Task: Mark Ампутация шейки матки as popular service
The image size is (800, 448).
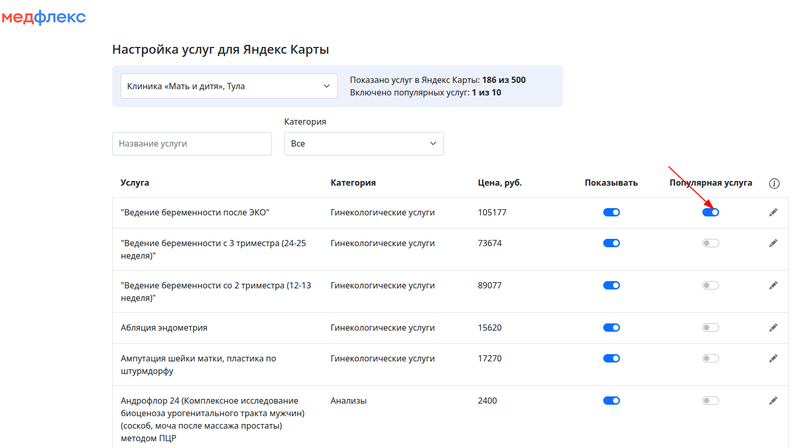Action: [x=710, y=358]
